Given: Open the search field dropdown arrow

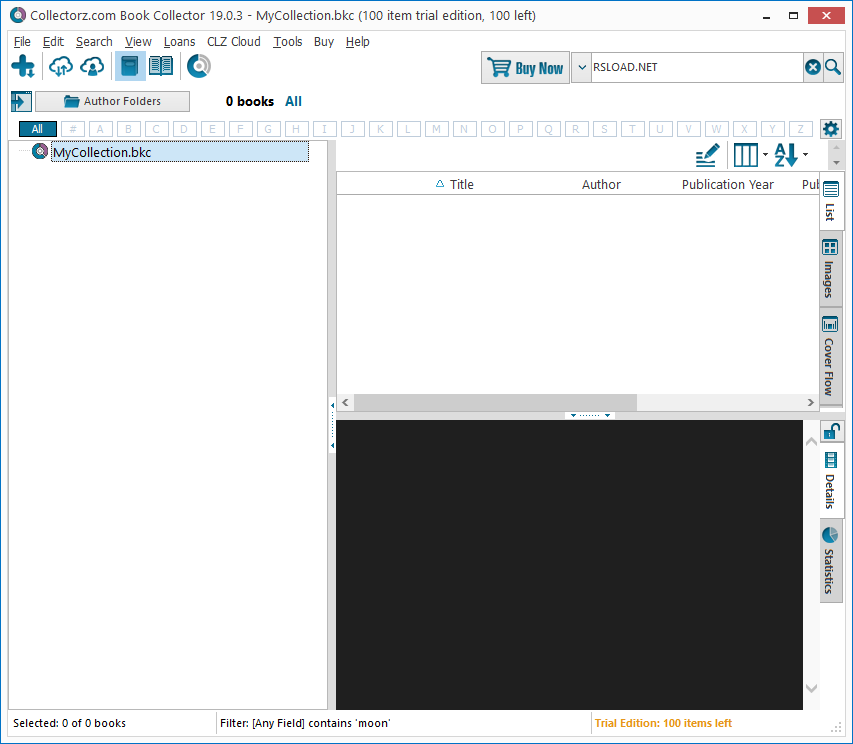Looking at the screenshot, I should 582,67.
